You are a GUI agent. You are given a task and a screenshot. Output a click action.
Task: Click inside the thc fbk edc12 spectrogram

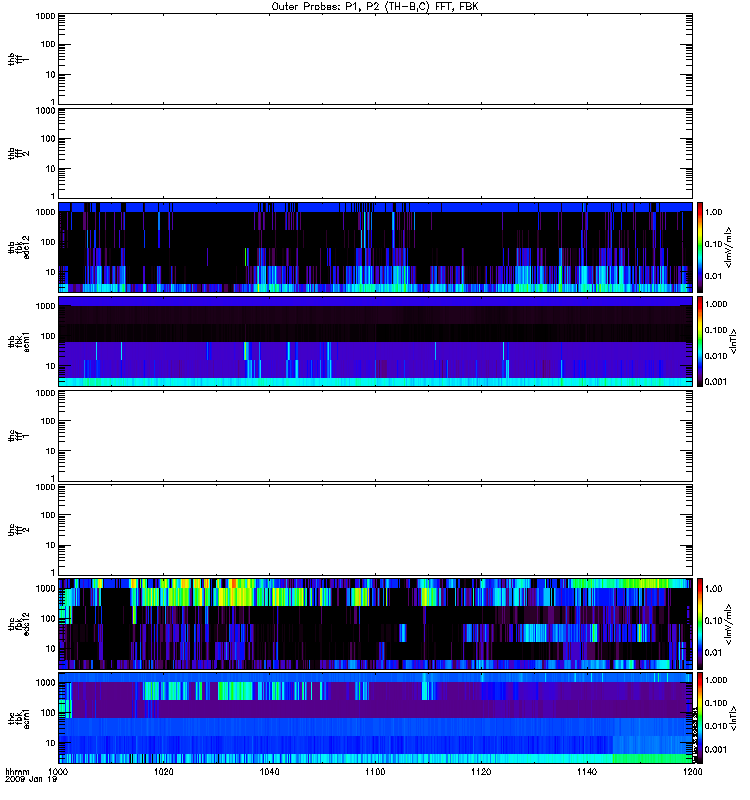375,624
